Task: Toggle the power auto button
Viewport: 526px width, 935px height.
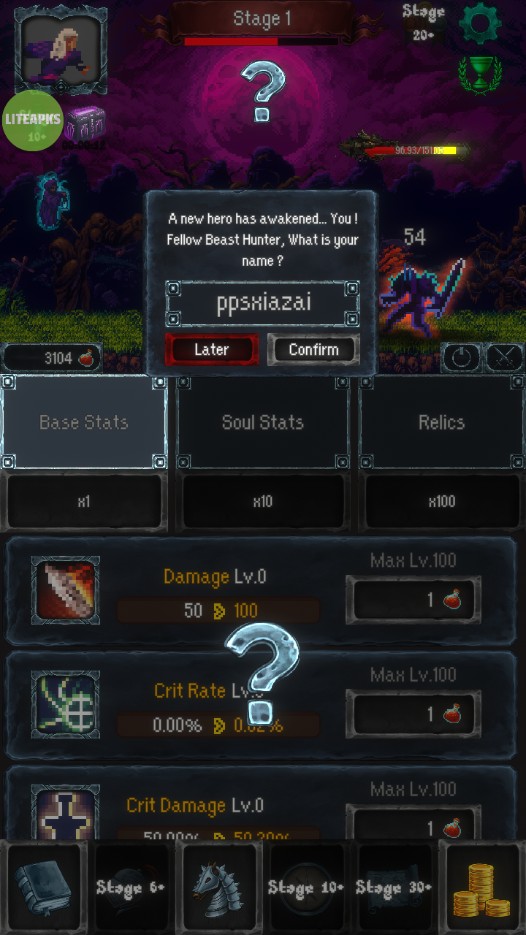Action: pyautogui.click(x=461, y=358)
